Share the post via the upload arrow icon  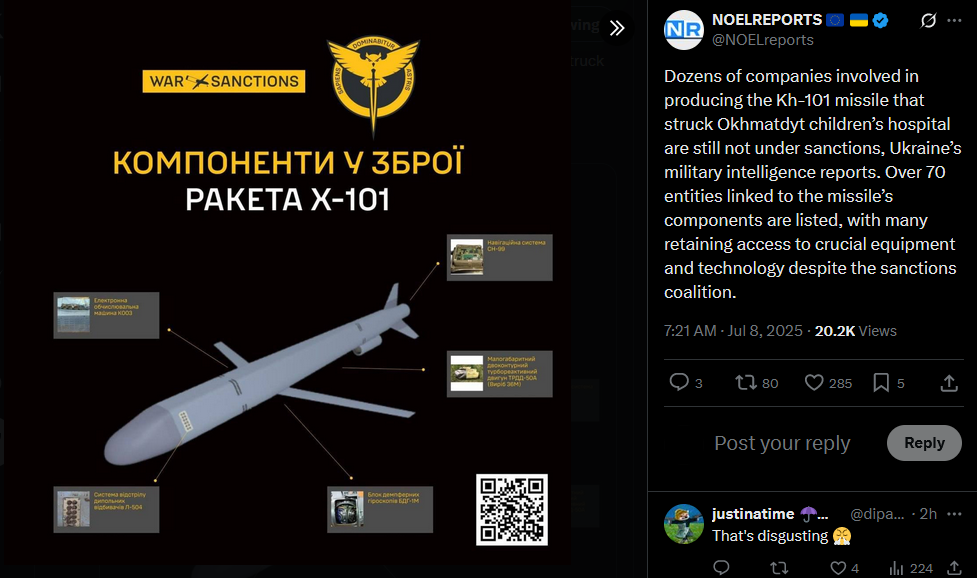[949, 382]
